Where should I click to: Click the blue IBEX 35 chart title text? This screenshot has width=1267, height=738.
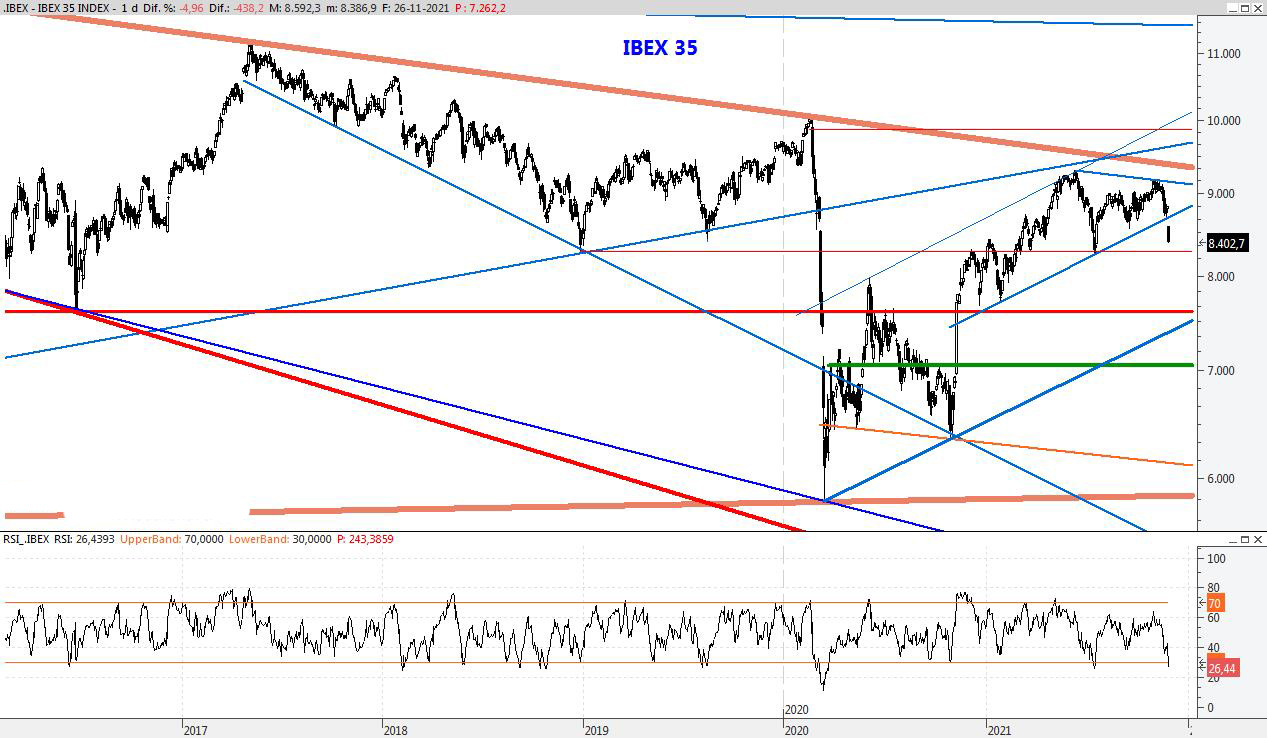(x=659, y=48)
